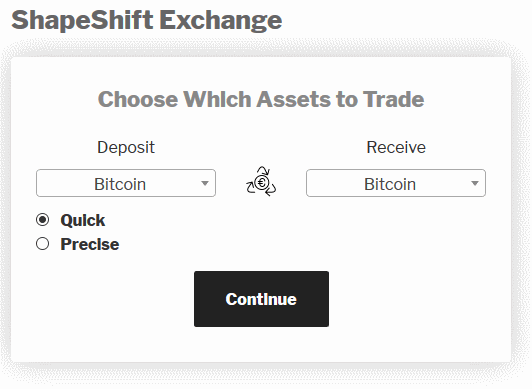Click the Deposit label
The image size is (532, 389).
(x=126, y=148)
